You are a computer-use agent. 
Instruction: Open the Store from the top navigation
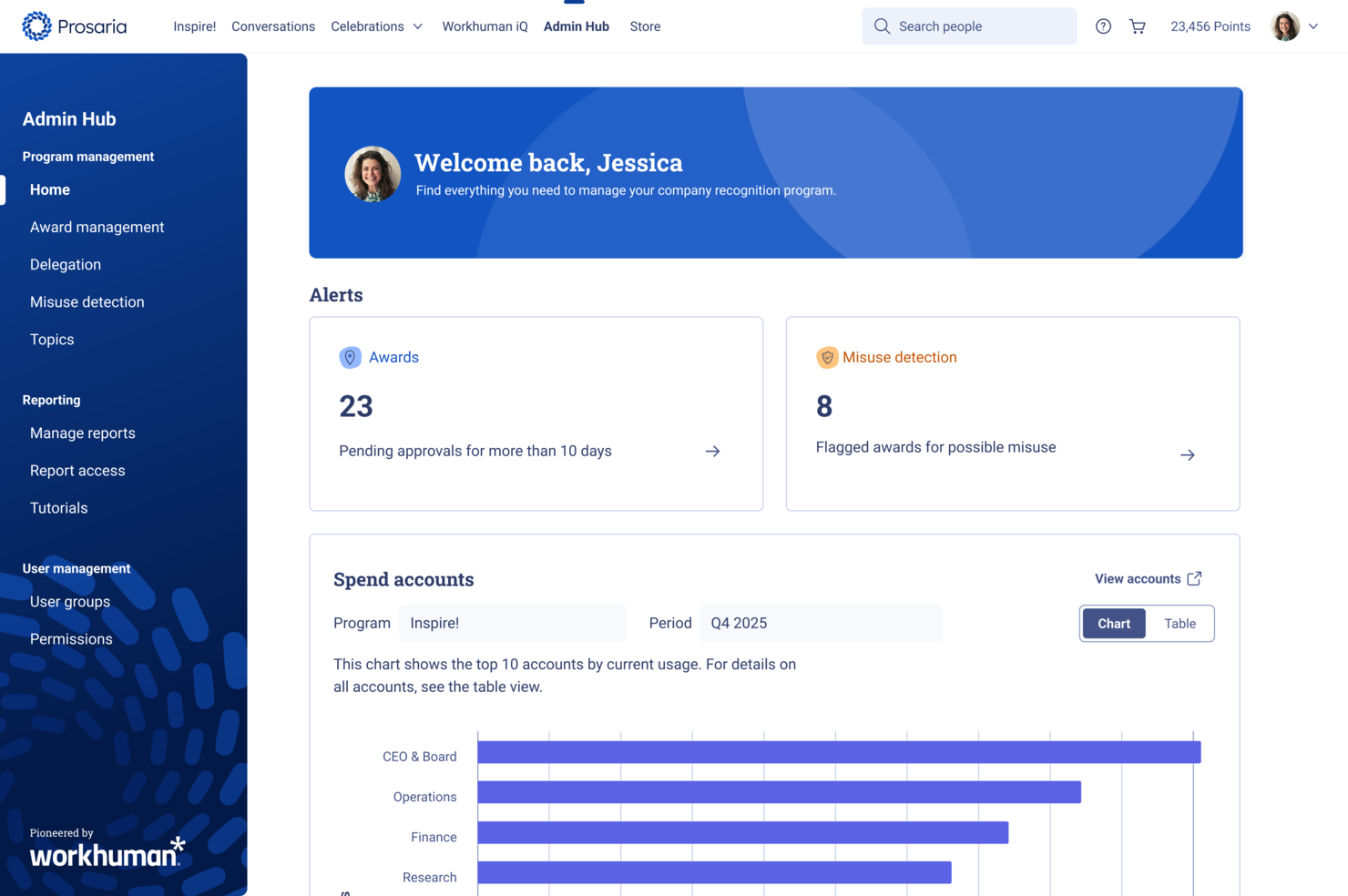click(645, 26)
